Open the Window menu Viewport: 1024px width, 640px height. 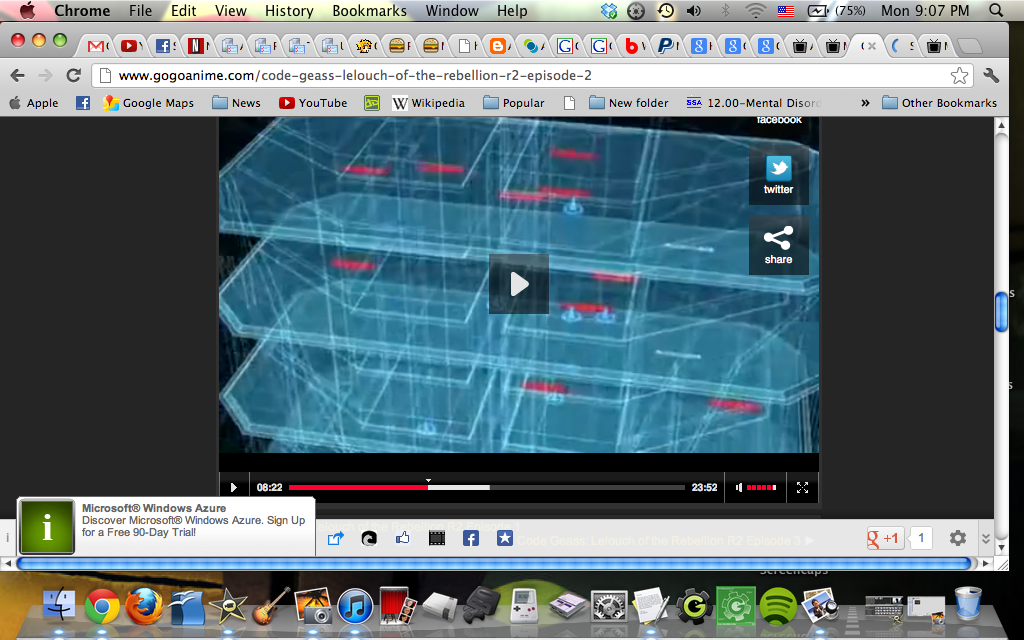(x=452, y=10)
